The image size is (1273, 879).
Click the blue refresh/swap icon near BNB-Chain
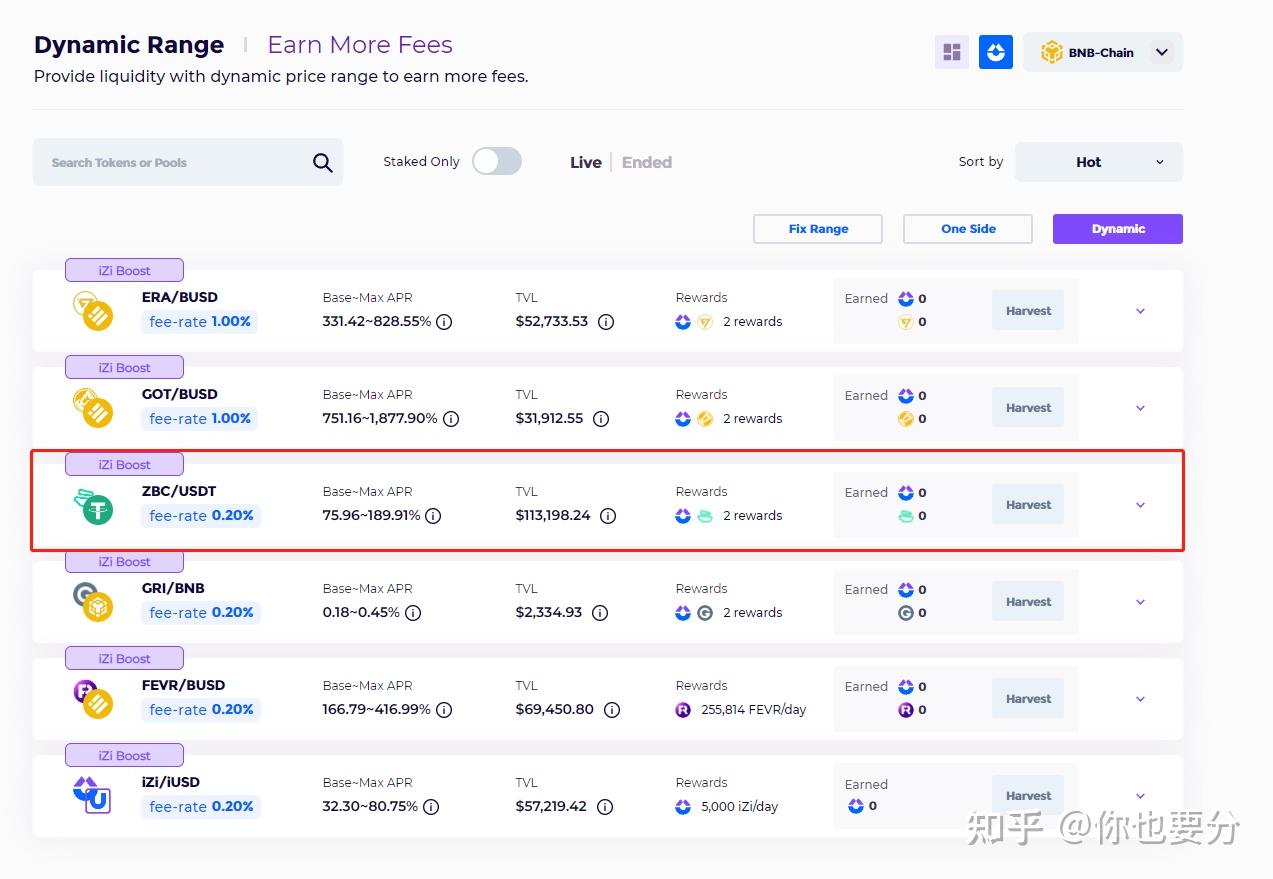pyautogui.click(x=996, y=51)
